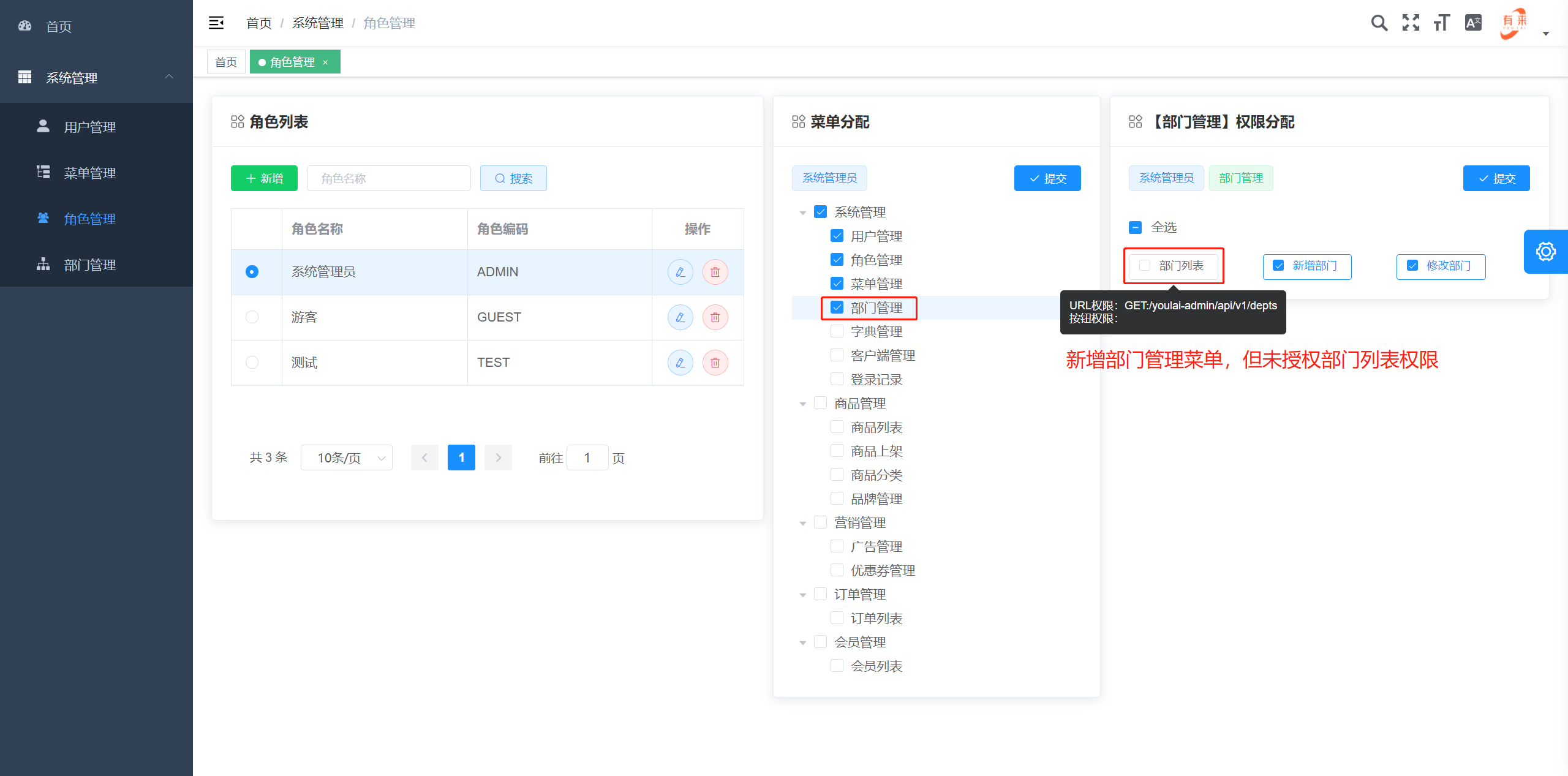The height and width of the screenshot is (776, 1568).
Task: Collapse the 订单管理 tree node
Action: pyautogui.click(x=803, y=593)
